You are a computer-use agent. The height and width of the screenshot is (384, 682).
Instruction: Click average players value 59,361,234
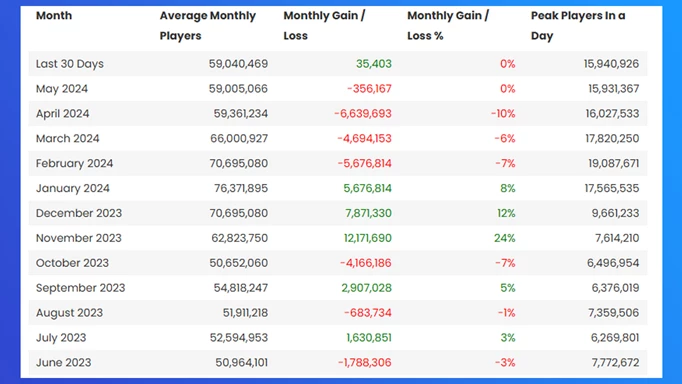pyautogui.click(x=241, y=114)
